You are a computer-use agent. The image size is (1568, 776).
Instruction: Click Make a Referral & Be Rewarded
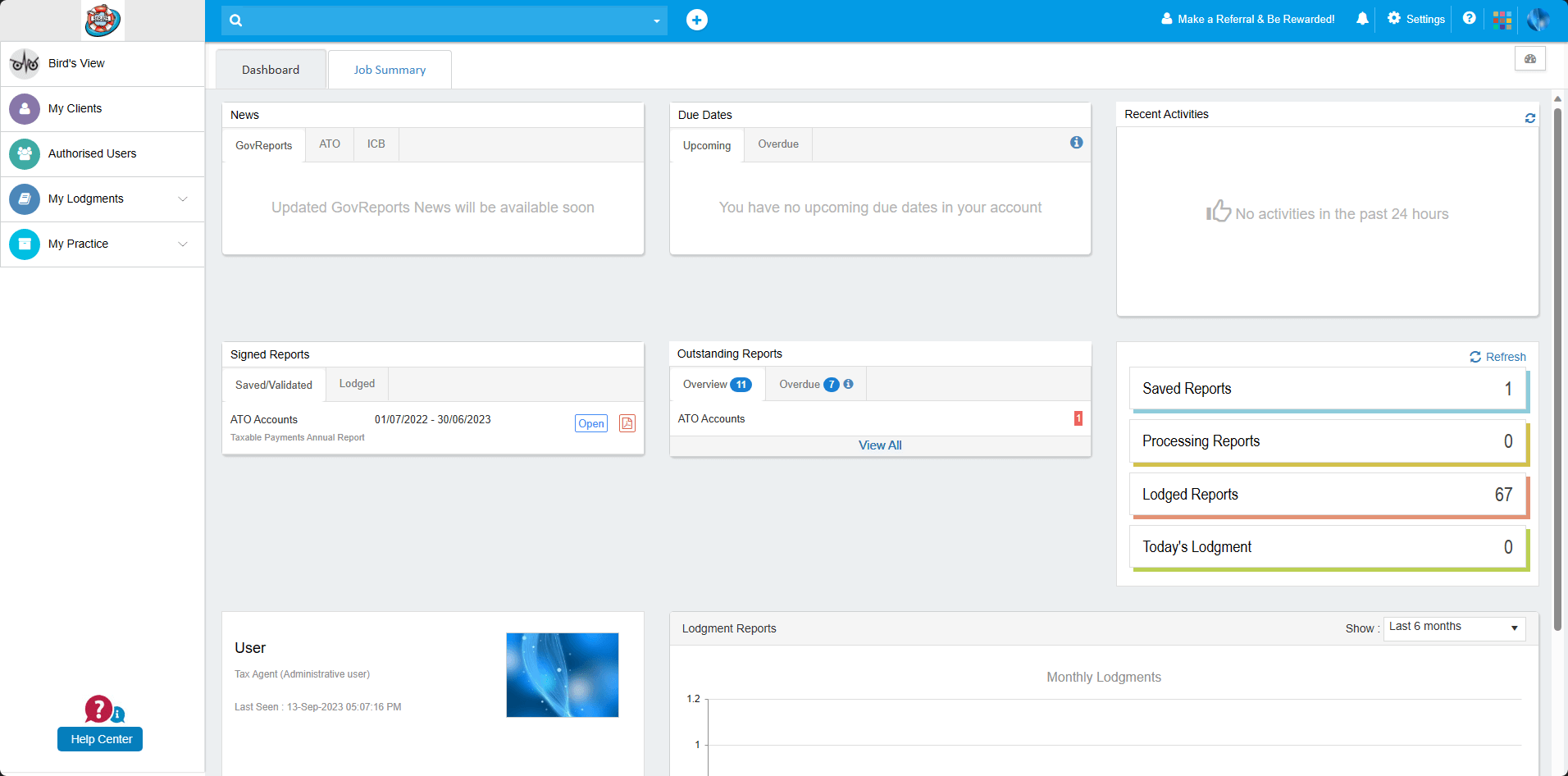pos(1248,19)
